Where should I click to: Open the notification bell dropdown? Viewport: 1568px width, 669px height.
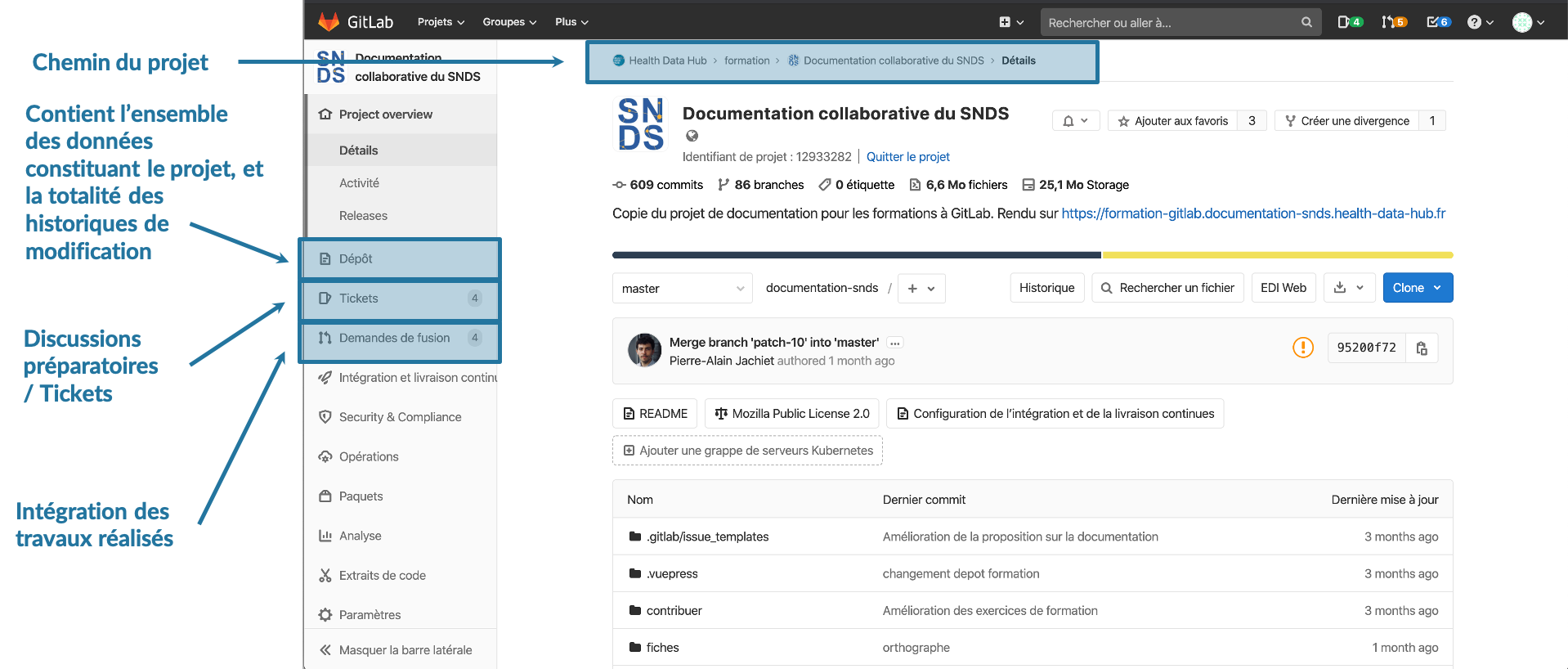1075,121
